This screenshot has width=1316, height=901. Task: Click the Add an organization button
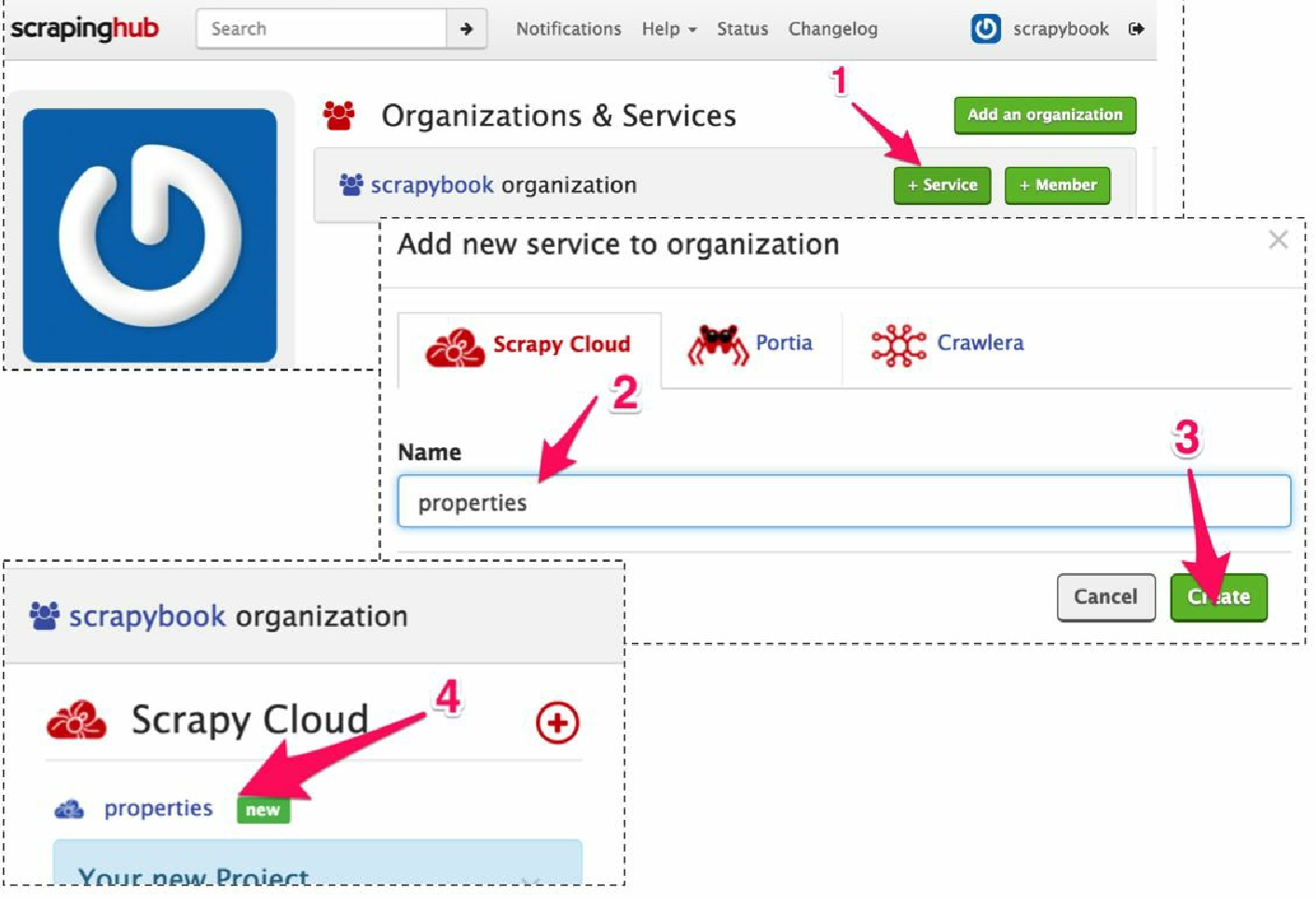(x=1045, y=115)
